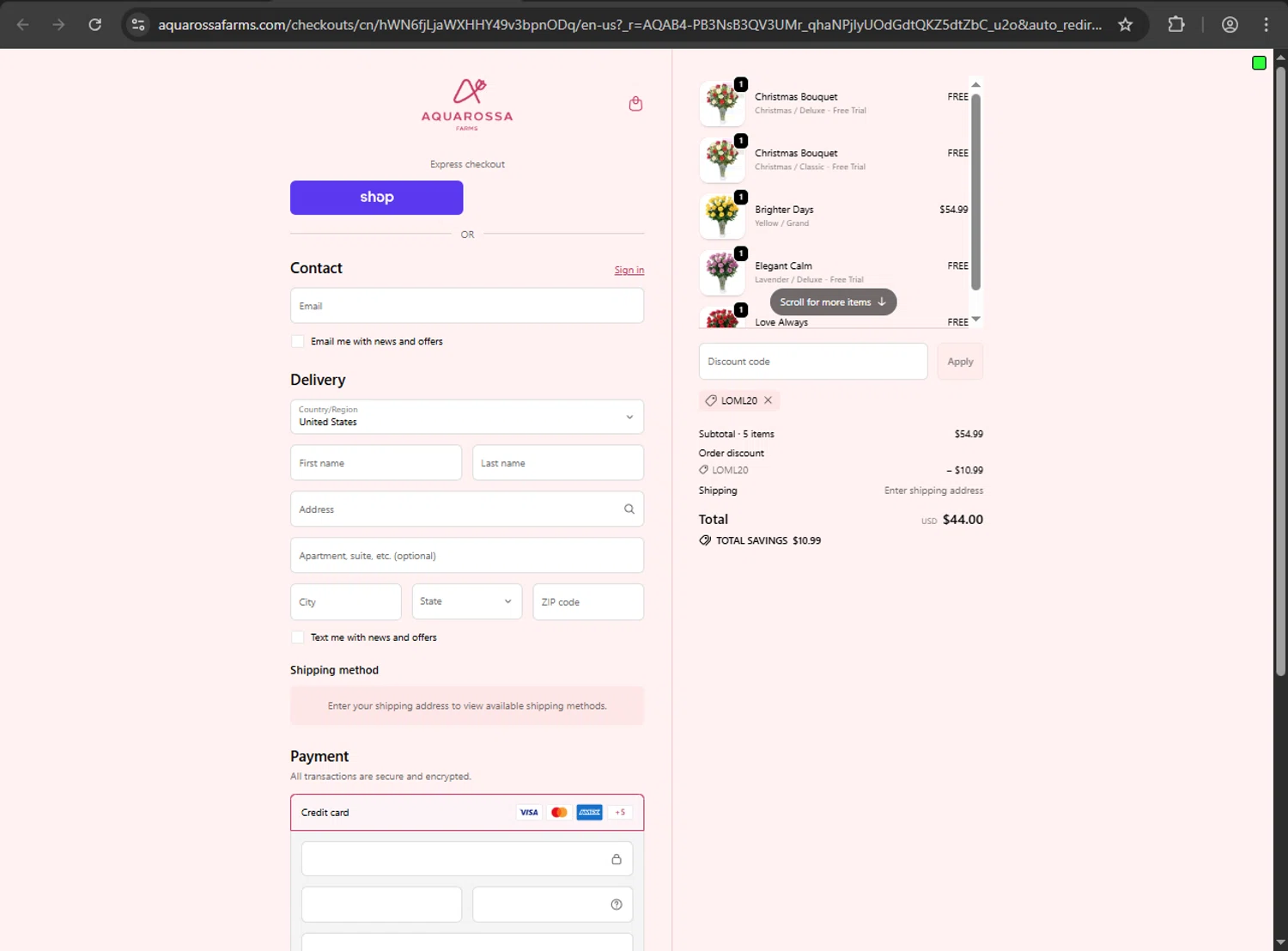Check Email me with news and offers
Viewport: 1288px width, 951px height.
[298, 341]
